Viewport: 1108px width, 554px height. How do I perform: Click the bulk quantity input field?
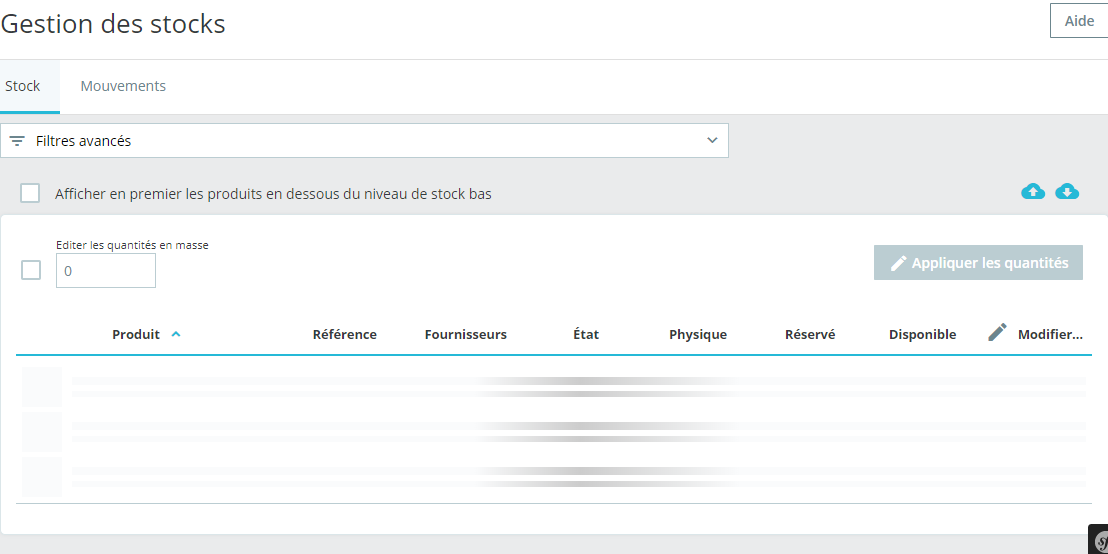point(106,271)
